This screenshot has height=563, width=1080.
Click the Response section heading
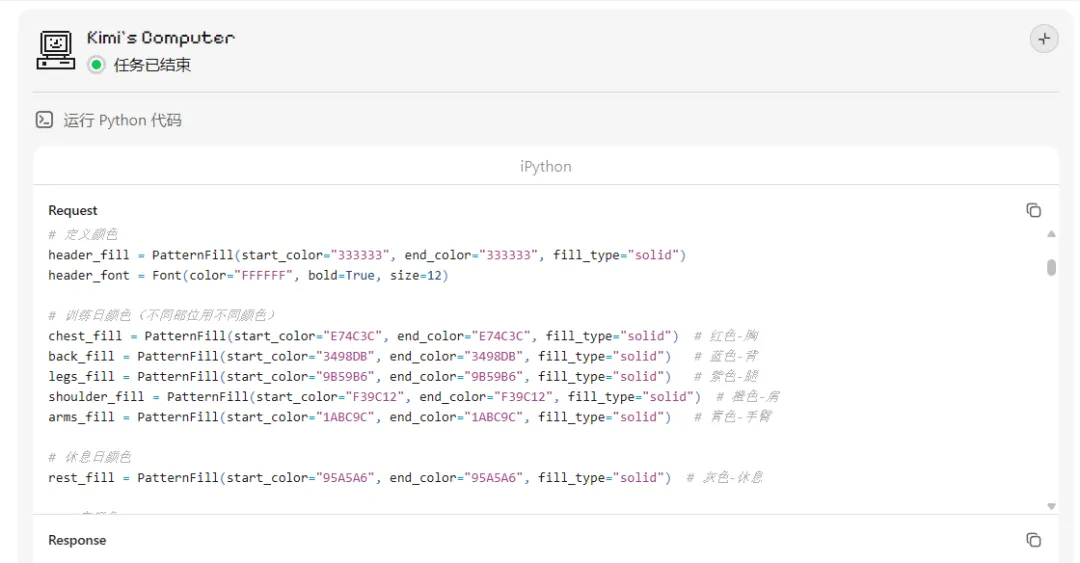pyautogui.click(x=77, y=540)
